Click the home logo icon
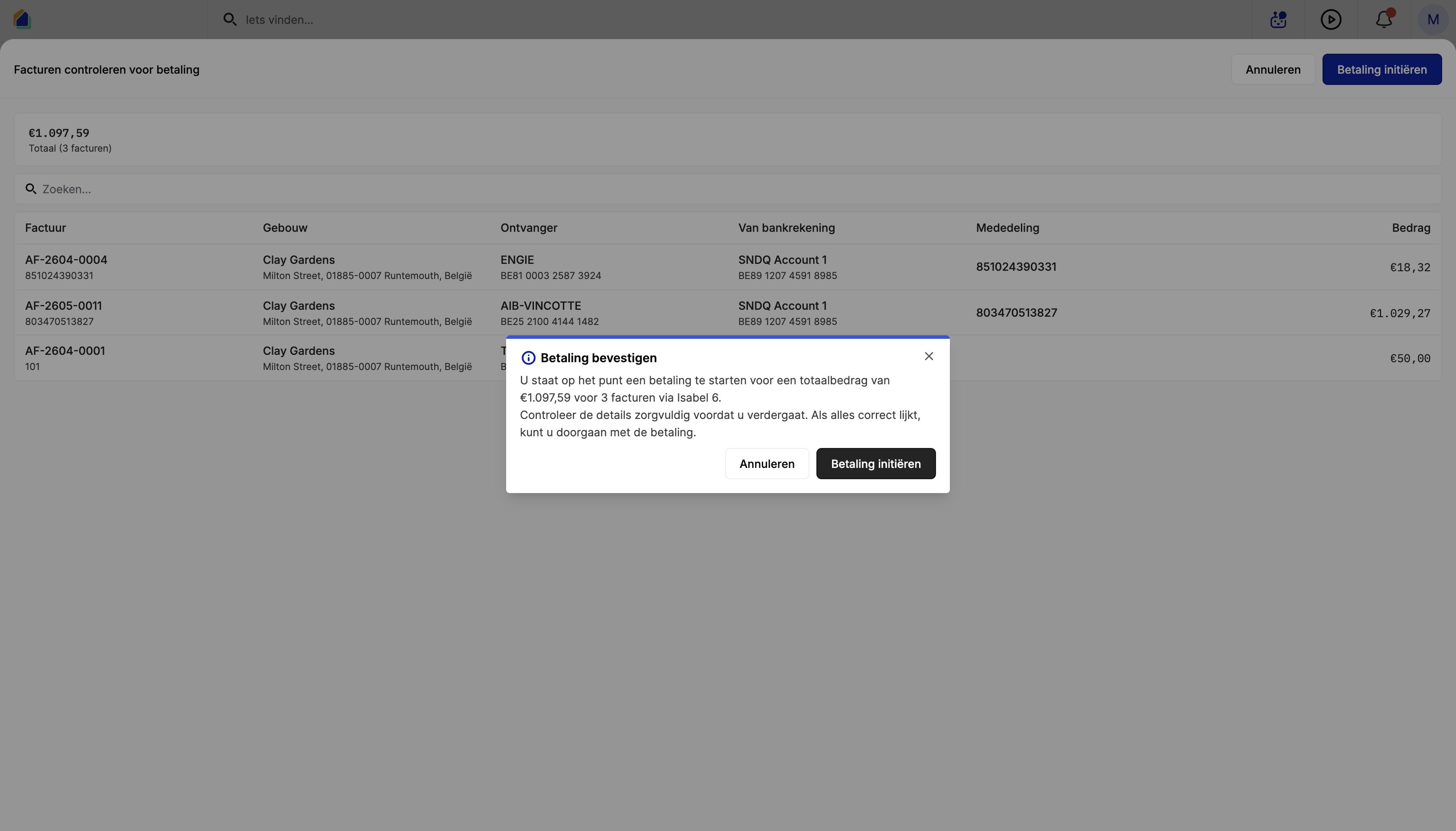Screen dimensions: 1456x831 coord(22,19)
